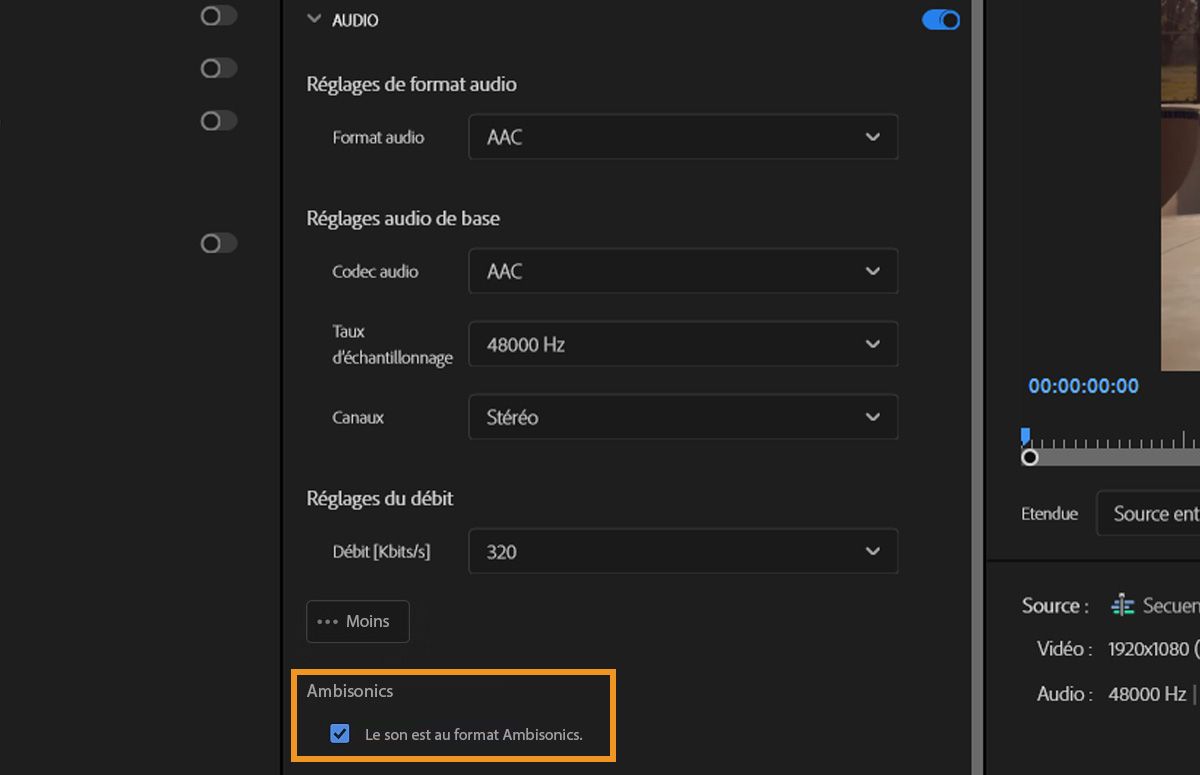This screenshot has height=775, width=1200.
Task: Uncheck 'Le son est au format Ambisonics'
Action: tap(340, 733)
